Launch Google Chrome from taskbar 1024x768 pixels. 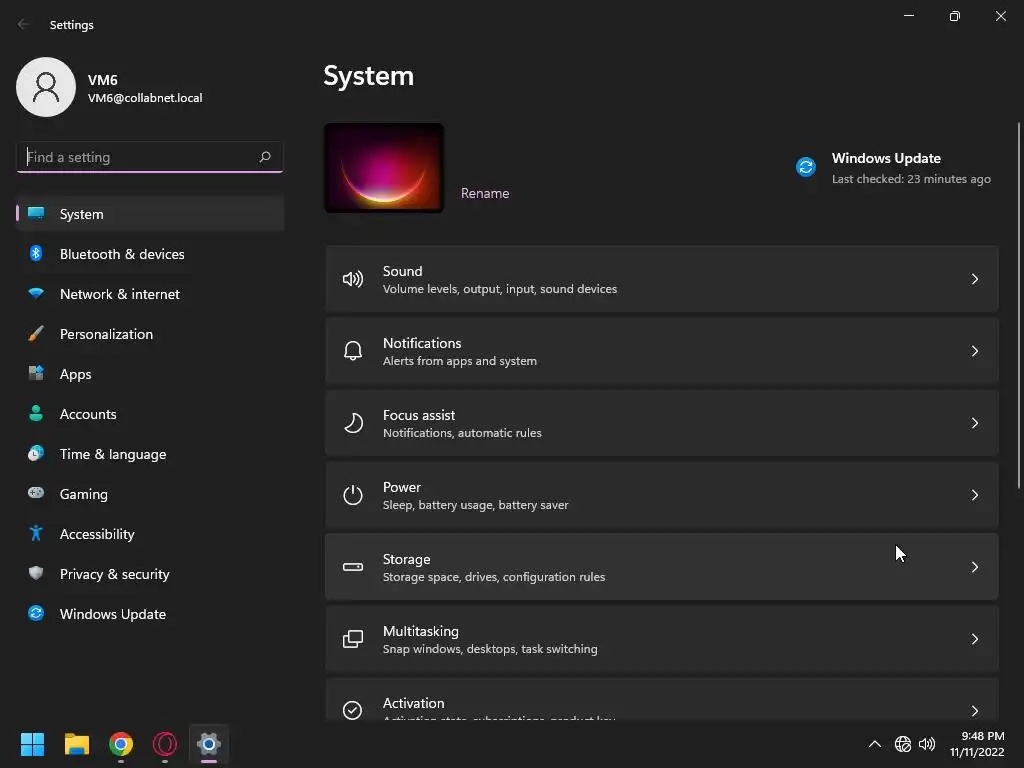coord(121,744)
